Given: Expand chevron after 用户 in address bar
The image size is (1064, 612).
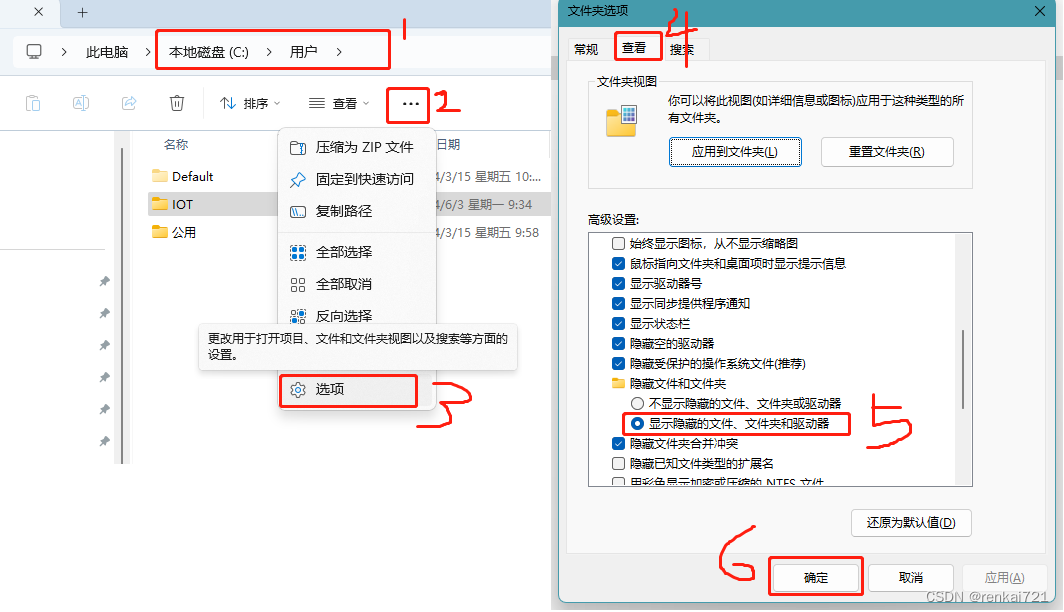Looking at the screenshot, I should click(x=339, y=52).
